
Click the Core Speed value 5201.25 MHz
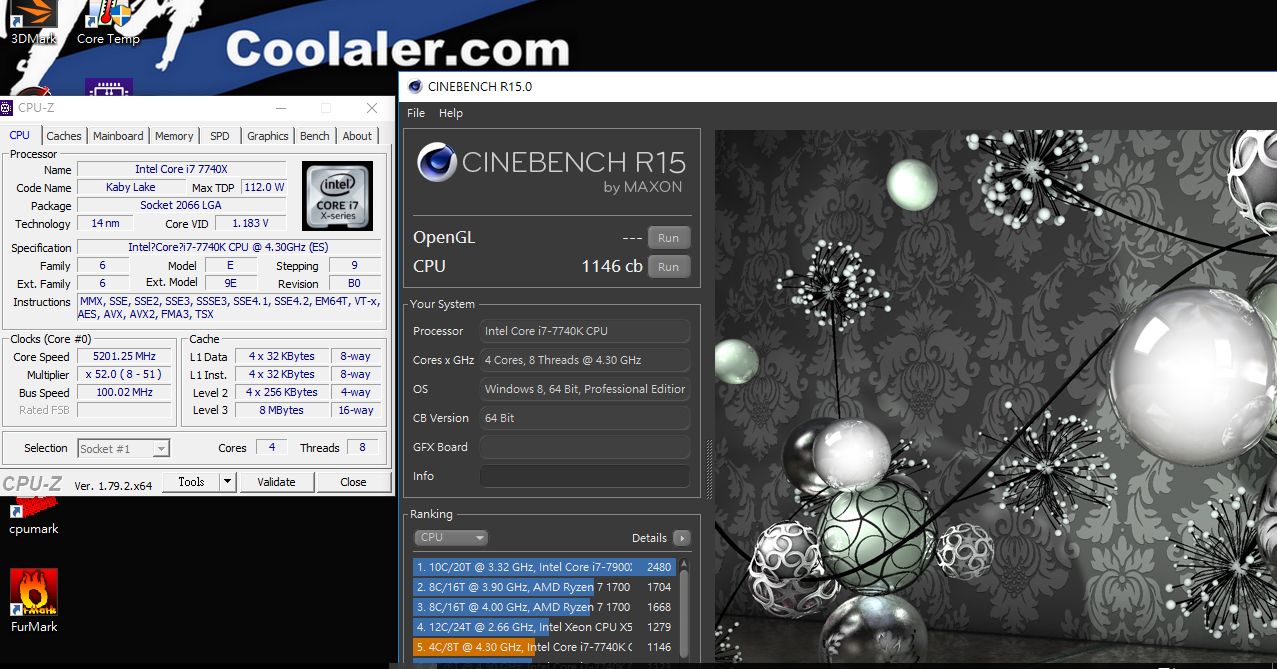click(x=126, y=357)
